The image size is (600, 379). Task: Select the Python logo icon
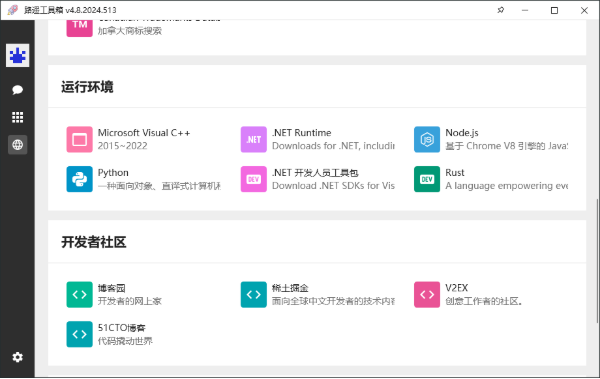click(x=80, y=179)
